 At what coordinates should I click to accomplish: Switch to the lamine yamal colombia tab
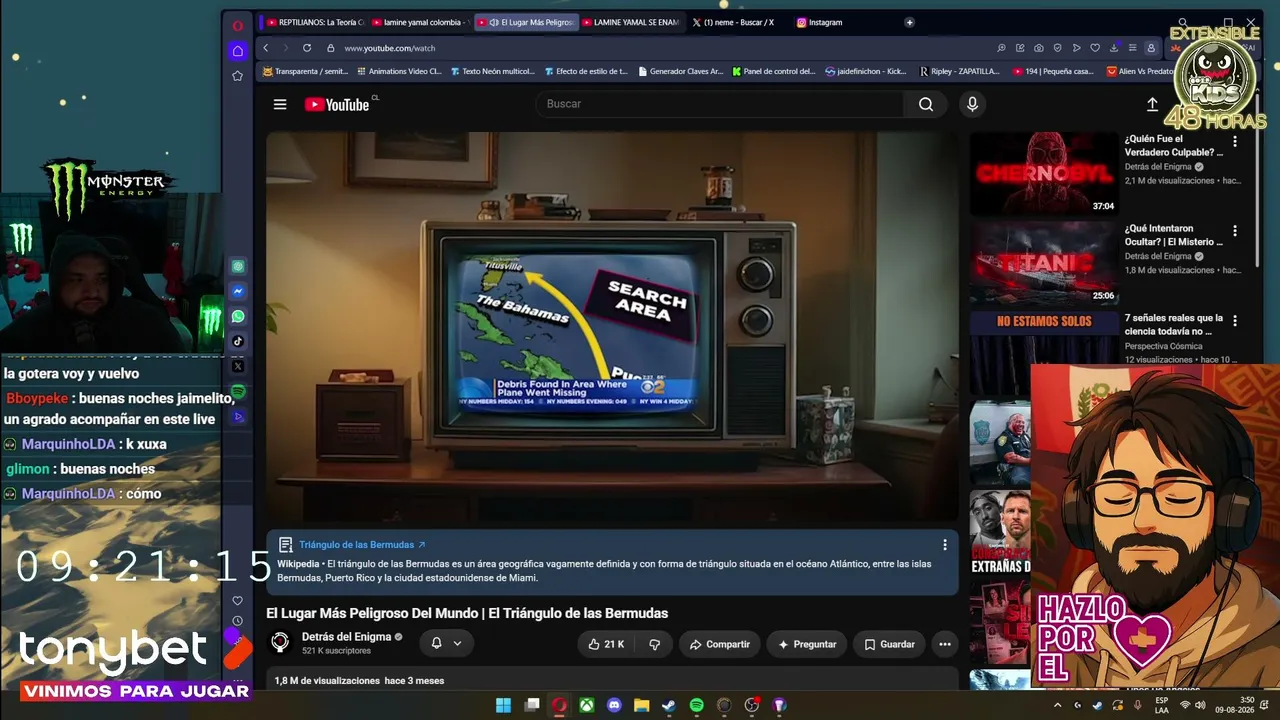pyautogui.click(x=420, y=22)
